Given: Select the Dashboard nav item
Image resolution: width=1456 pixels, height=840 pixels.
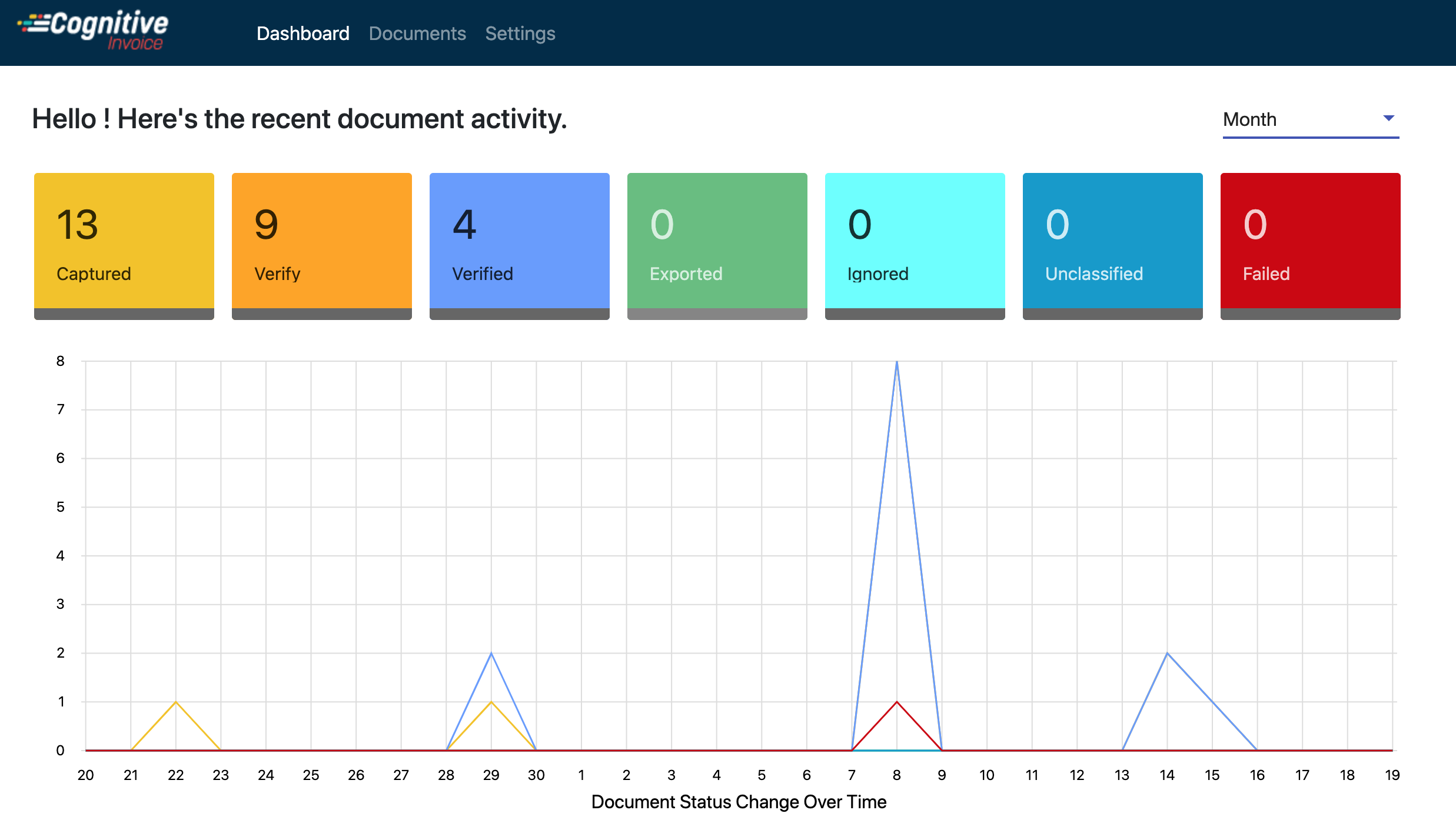Looking at the screenshot, I should click(x=302, y=34).
